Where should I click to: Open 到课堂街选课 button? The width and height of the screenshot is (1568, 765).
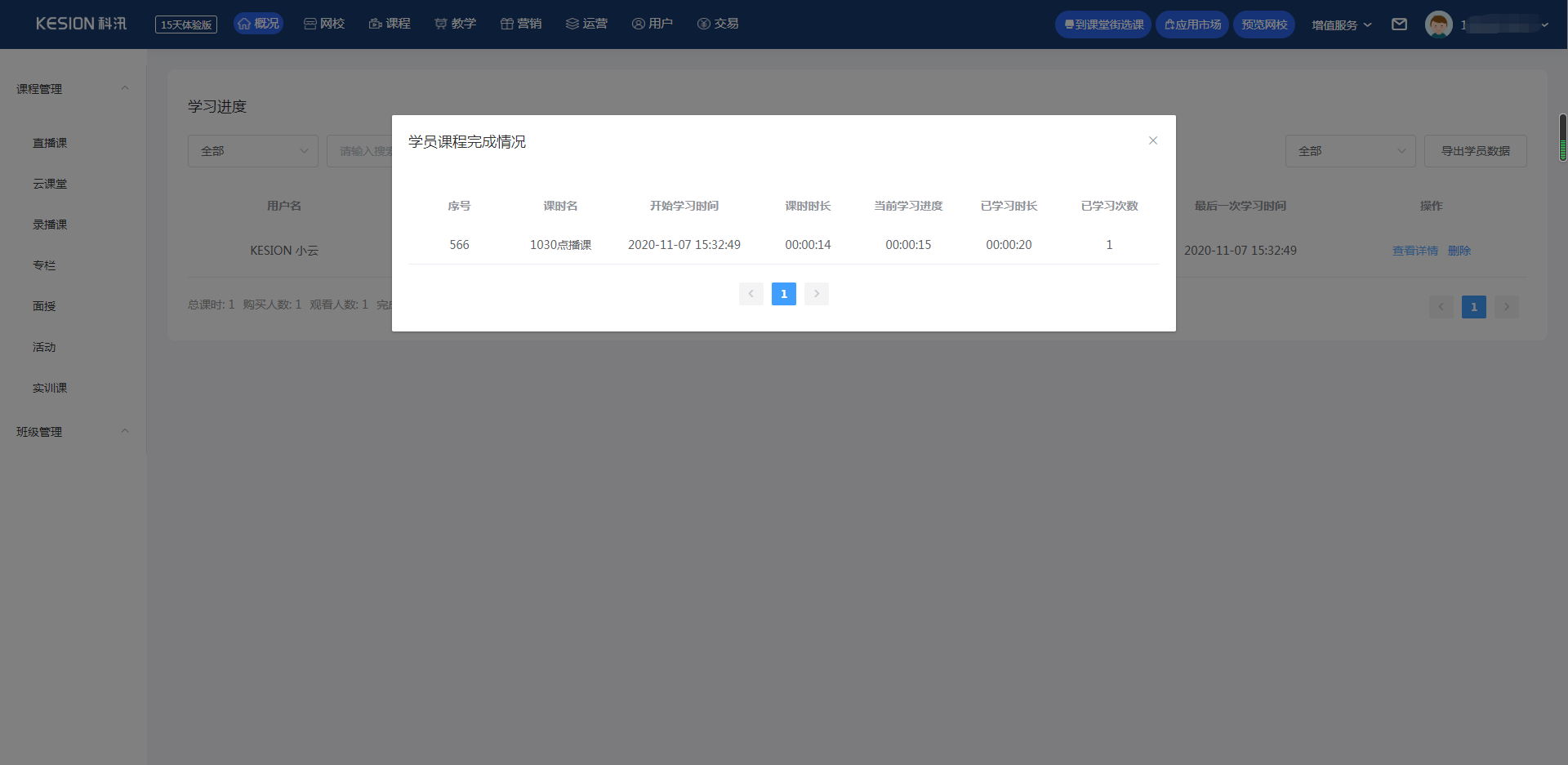pos(1102,24)
